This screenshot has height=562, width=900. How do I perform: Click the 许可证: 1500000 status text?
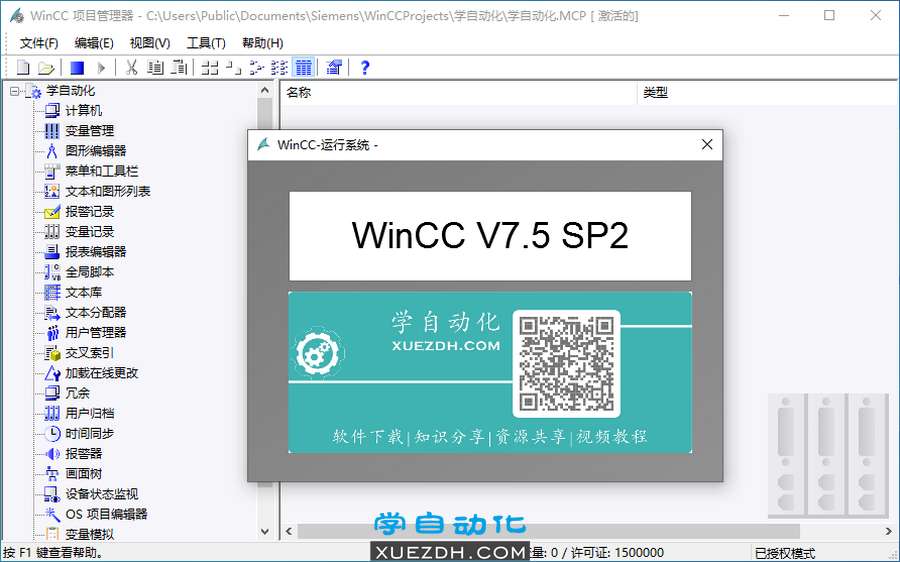coord(617,553)
